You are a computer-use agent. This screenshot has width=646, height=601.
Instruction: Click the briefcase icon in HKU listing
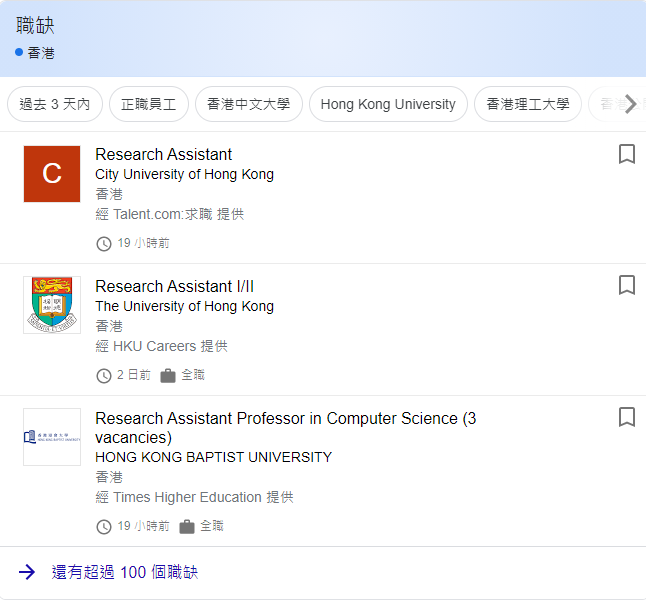[x=168, y=375]
